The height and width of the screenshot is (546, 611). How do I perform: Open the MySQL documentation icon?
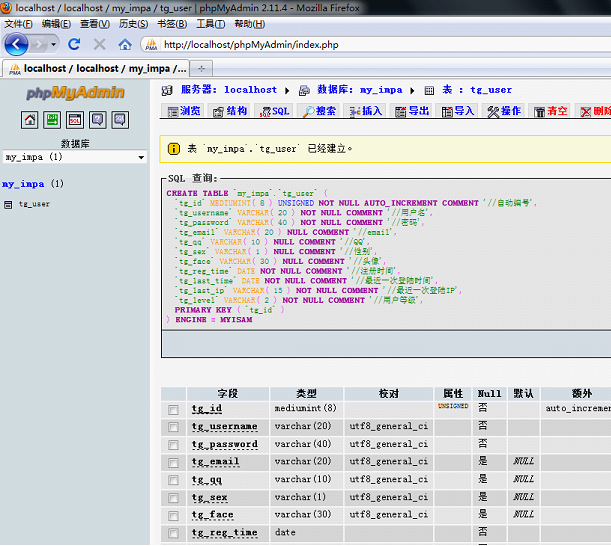click(x=120, y=120)
